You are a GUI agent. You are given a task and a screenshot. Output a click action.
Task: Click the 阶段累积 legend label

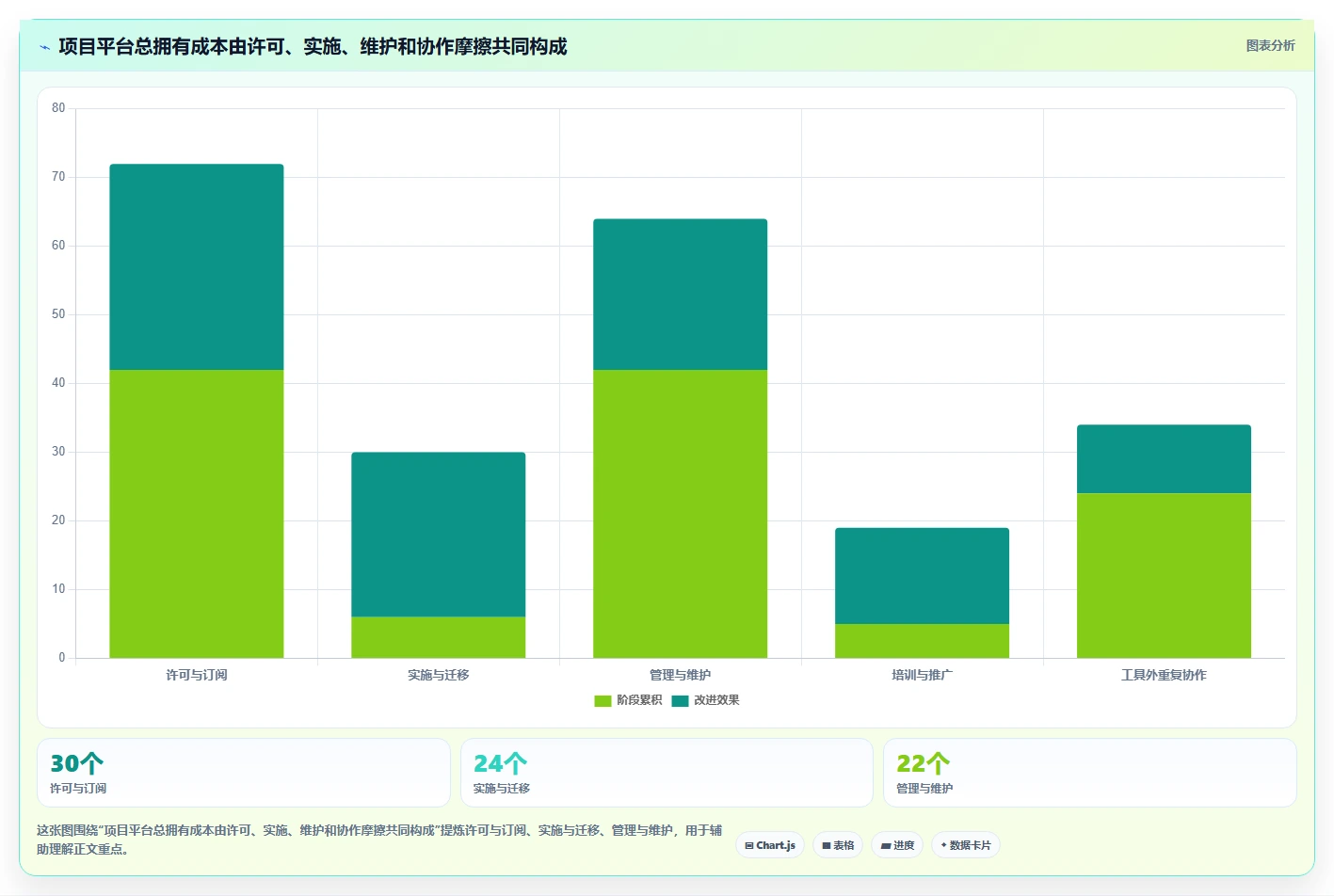(x=639, y=700)
